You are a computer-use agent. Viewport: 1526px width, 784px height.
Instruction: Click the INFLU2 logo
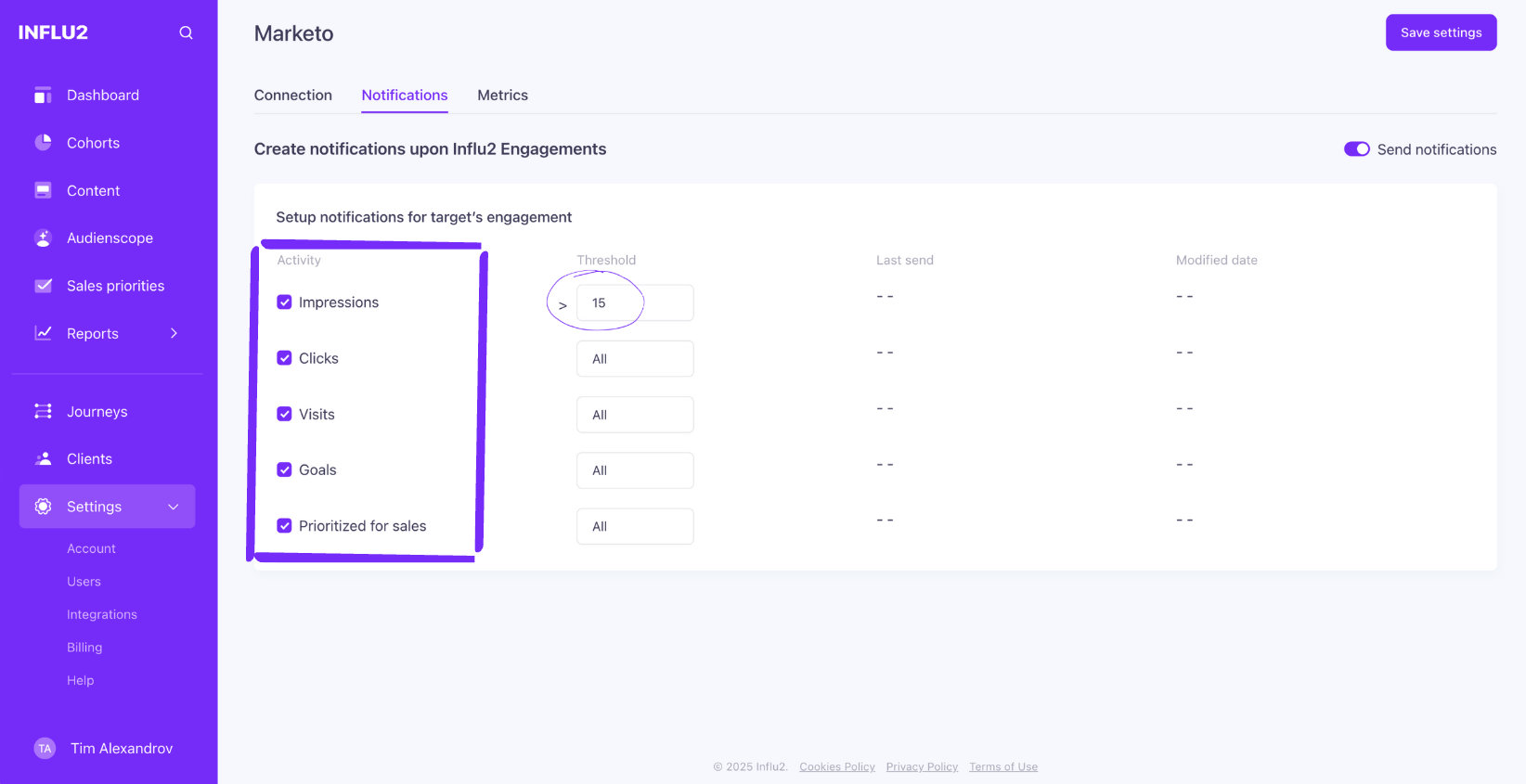coord(53,32)
